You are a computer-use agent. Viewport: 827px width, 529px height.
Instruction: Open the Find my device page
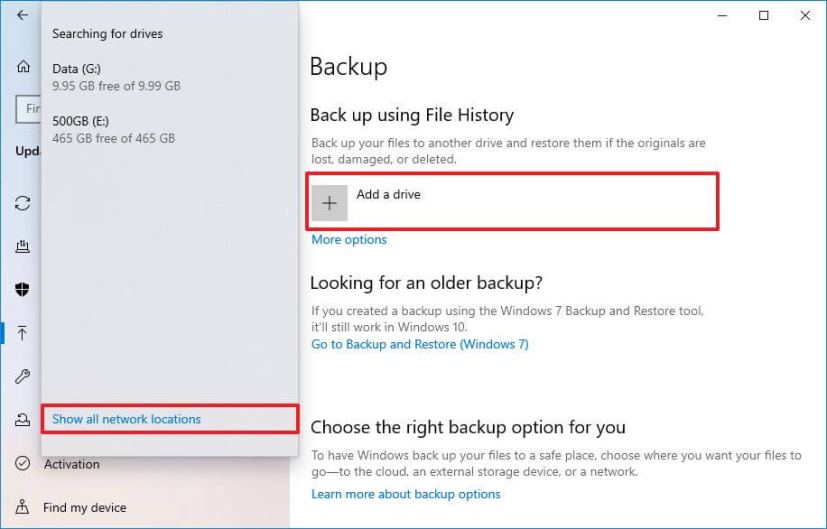tap(84, 507)
